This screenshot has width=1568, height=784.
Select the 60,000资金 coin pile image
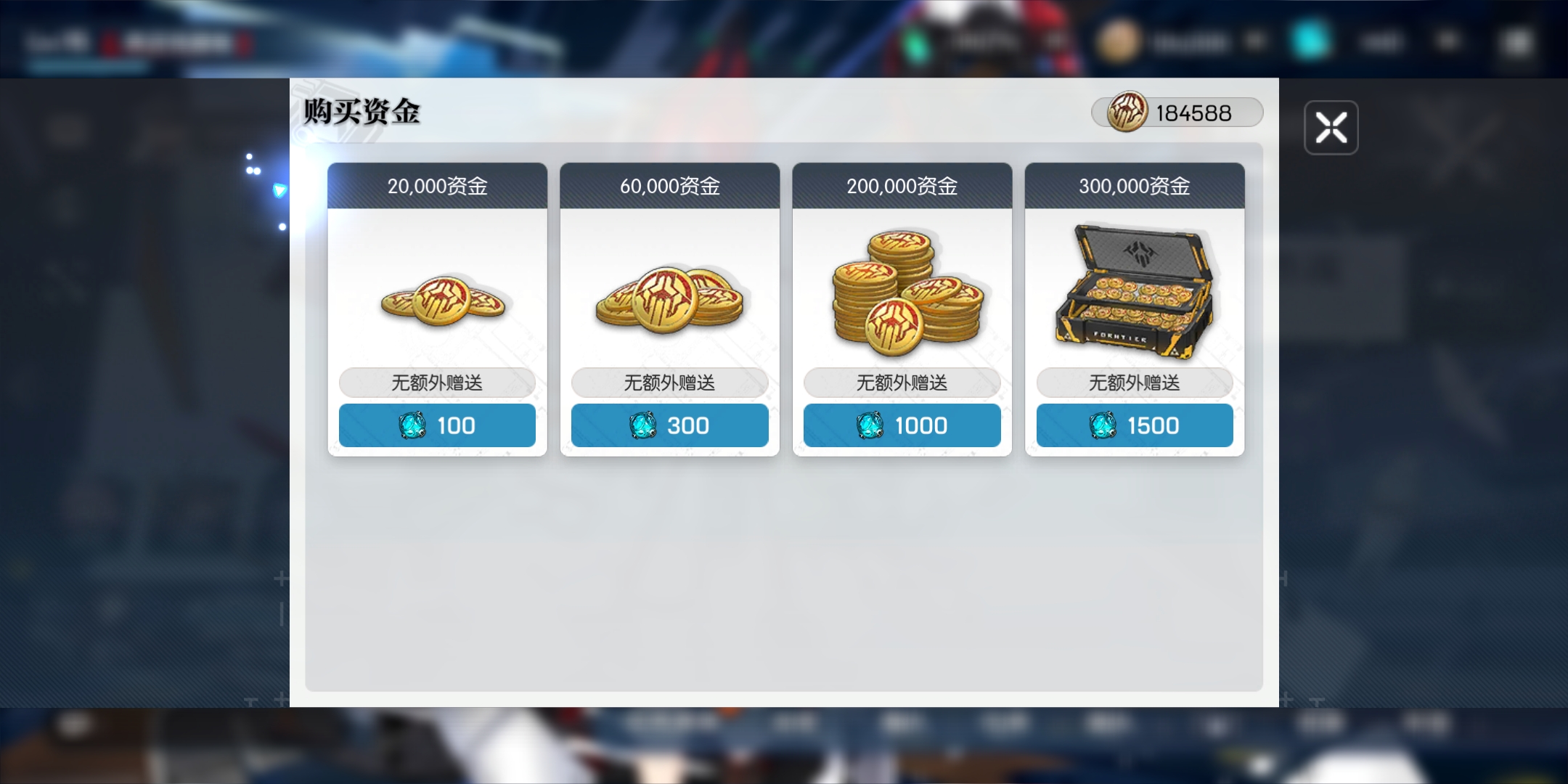[x=669, y=300]
